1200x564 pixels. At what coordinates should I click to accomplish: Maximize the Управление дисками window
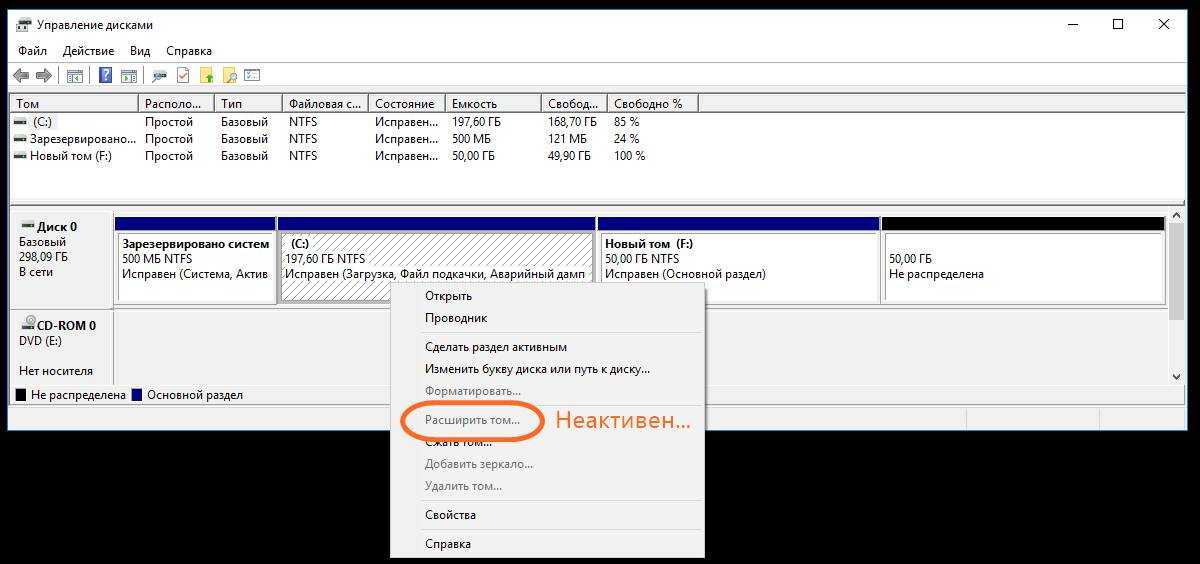click(1118, 25)
